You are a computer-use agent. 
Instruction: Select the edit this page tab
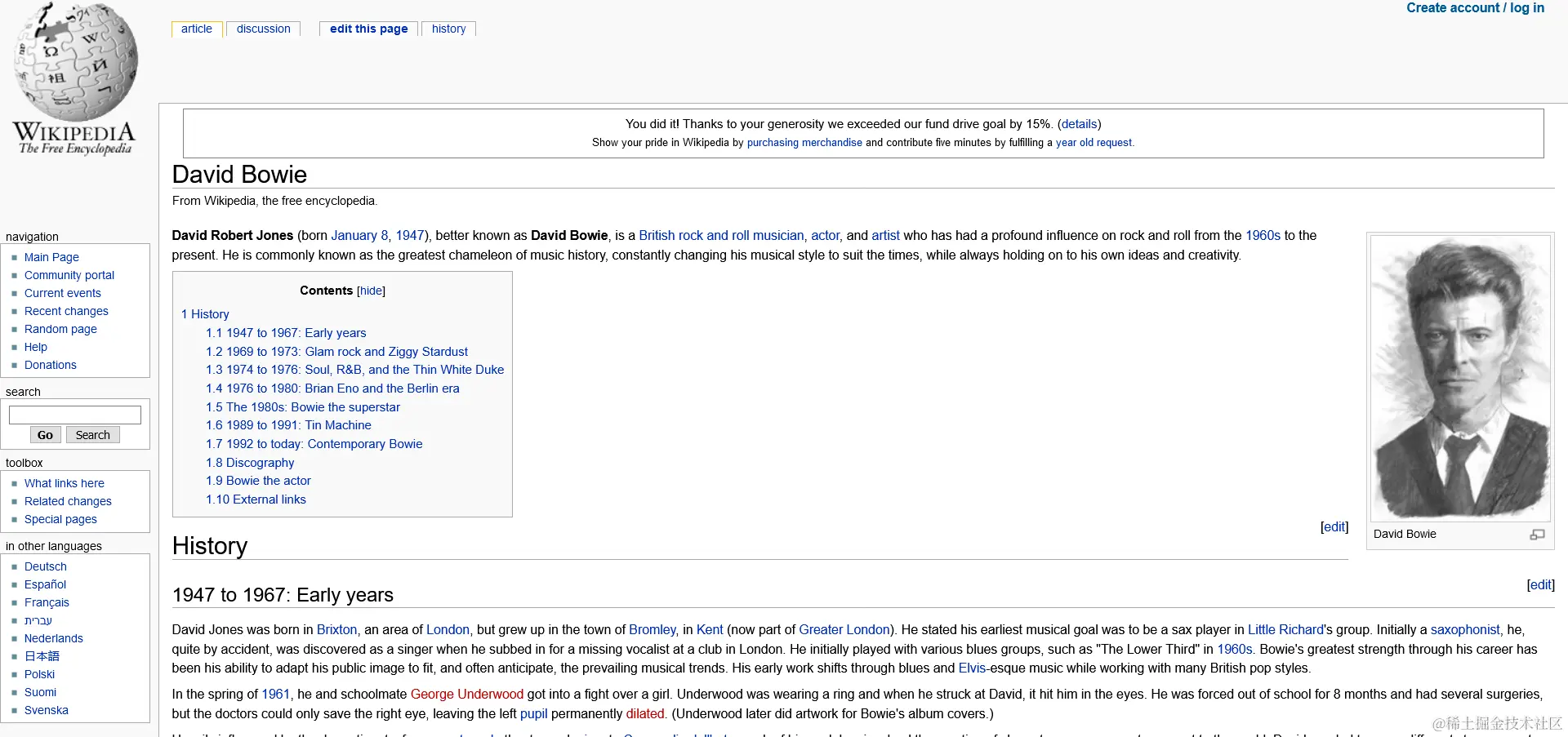368,29
